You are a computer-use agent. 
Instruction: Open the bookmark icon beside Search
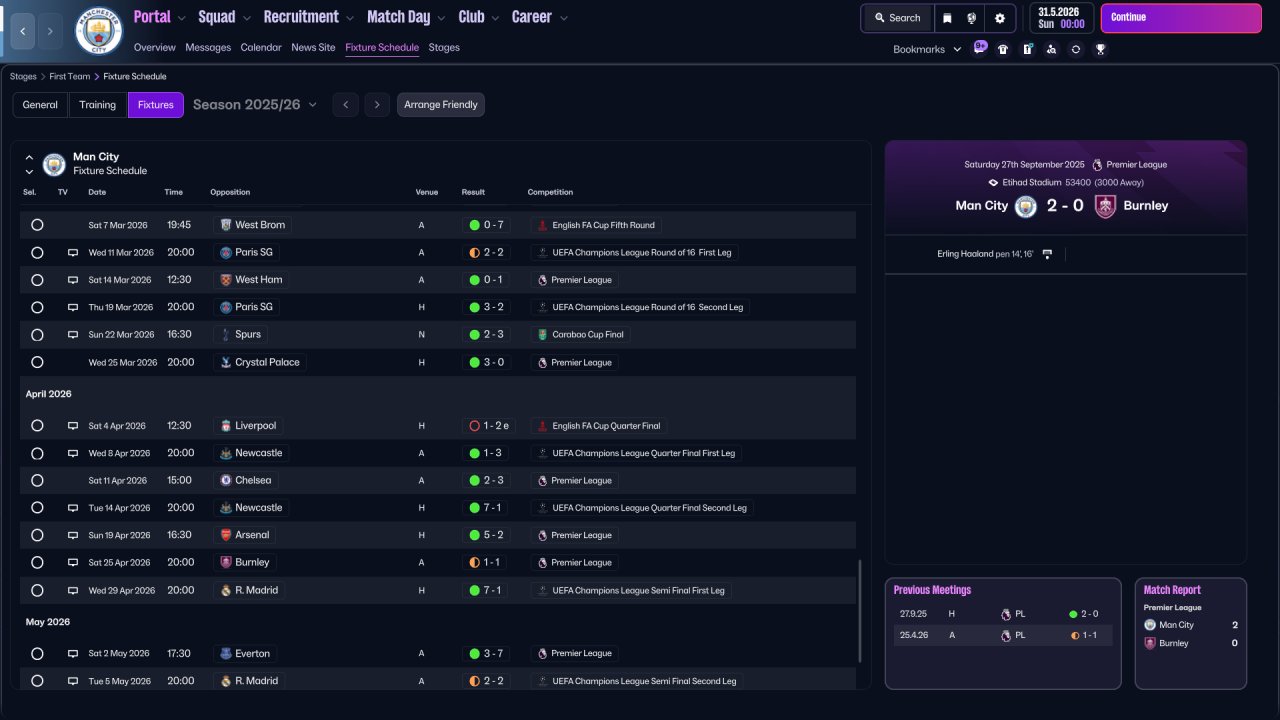947,18
